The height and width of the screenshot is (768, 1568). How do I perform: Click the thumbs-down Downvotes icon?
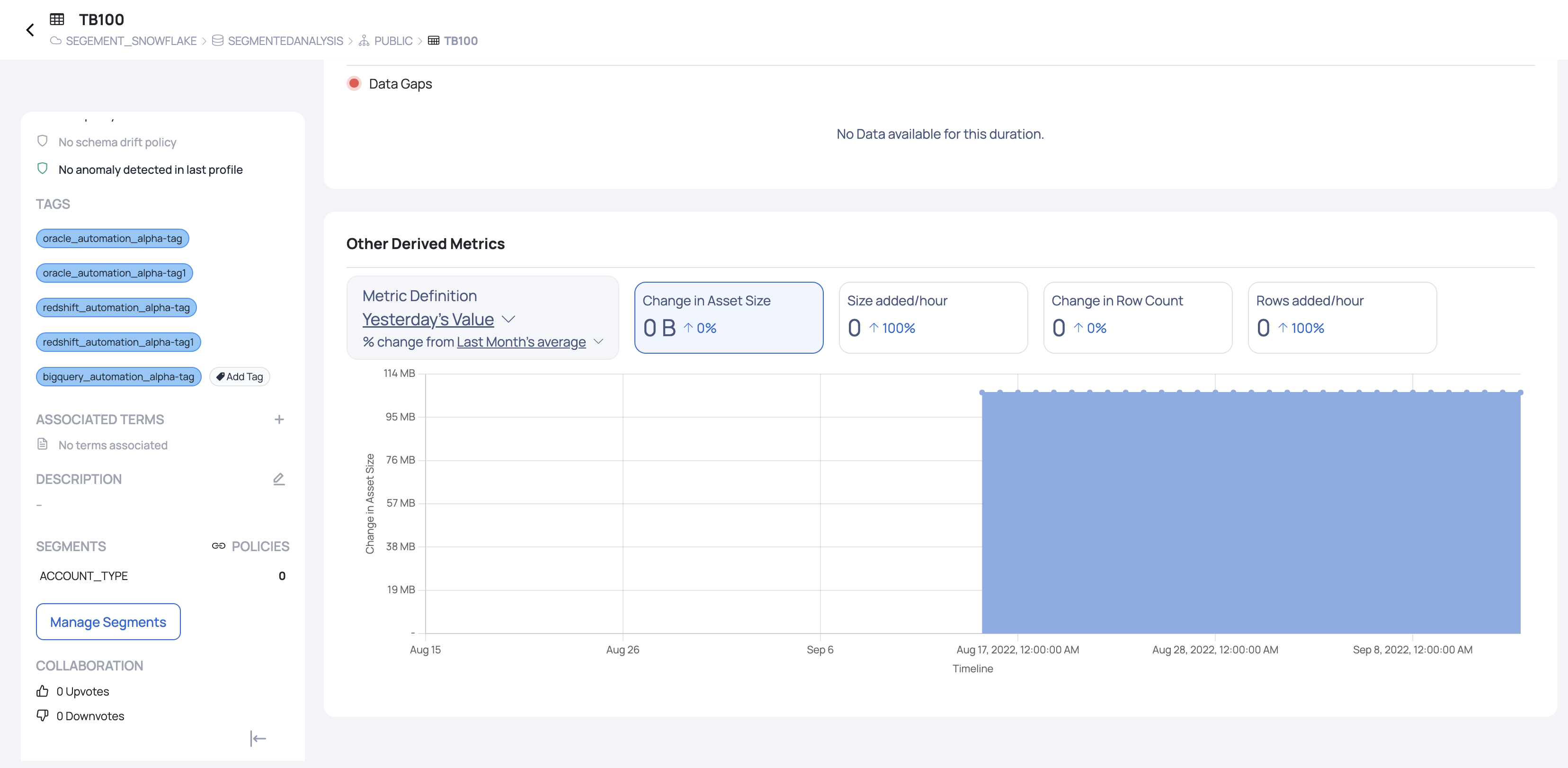pyautogui.click(x=43, y=715)
